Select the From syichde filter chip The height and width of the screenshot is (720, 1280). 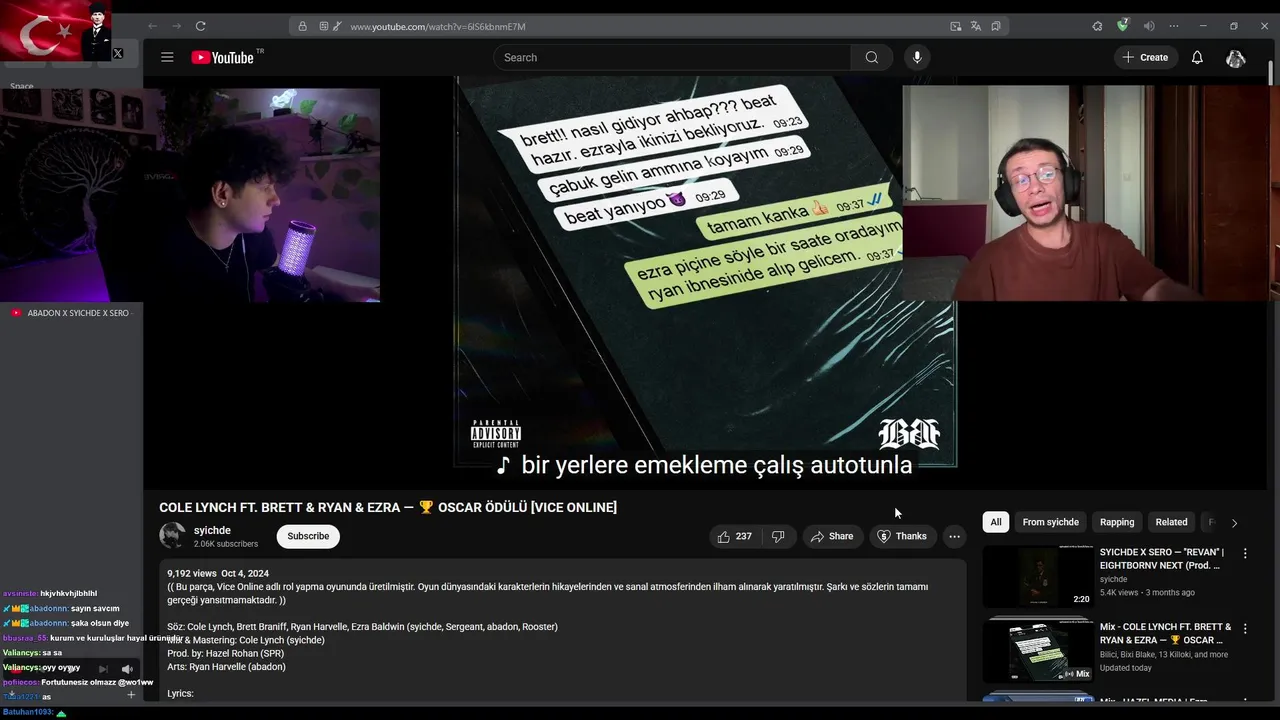coord(1050,522)
